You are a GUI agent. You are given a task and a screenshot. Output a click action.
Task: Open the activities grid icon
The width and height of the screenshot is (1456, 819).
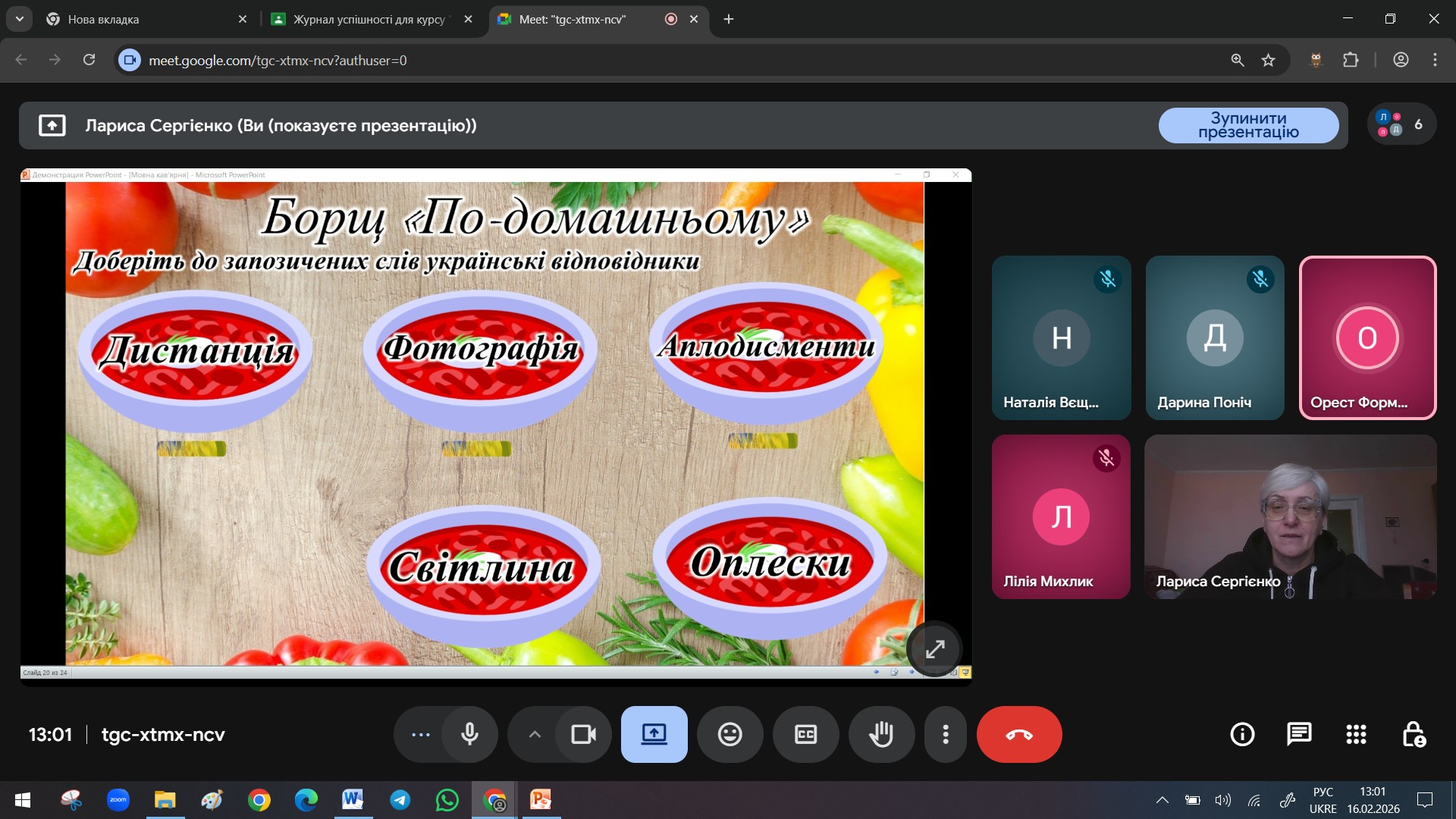(x=1356, y=734)
